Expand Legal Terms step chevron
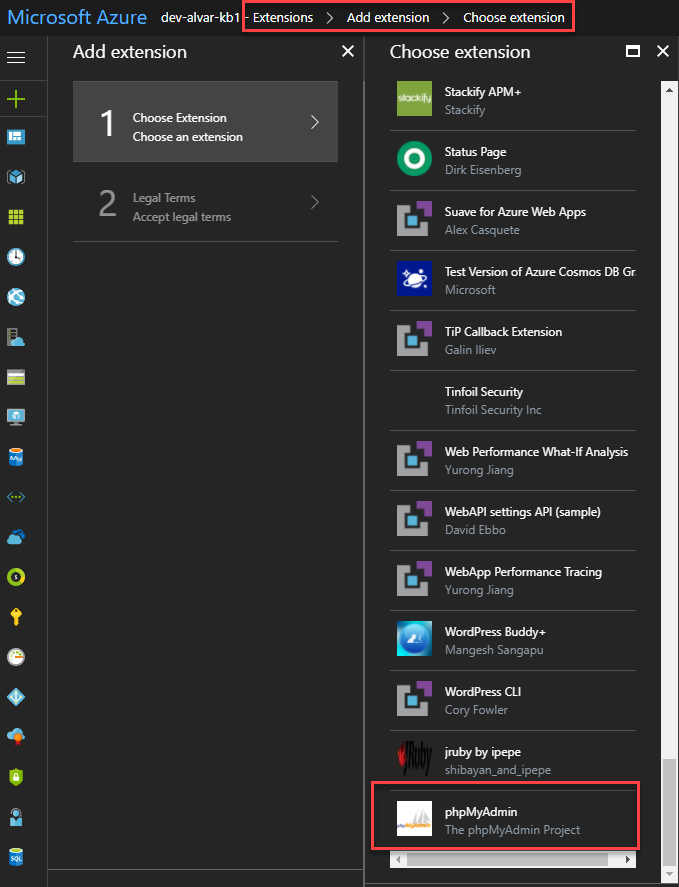Screen dimensions: 679x887 (315, 202)
